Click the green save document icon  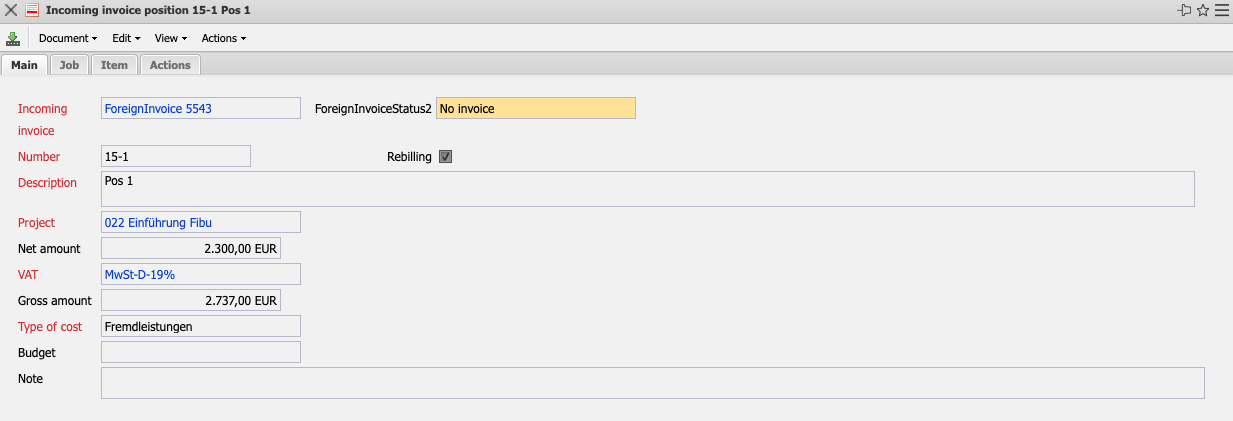pyautogui.click(x=13, y=38)
